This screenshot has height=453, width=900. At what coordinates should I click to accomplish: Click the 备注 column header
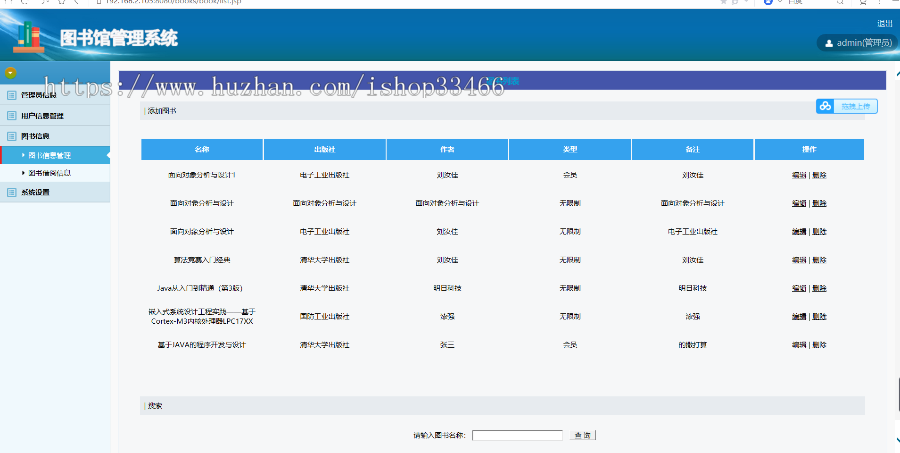(x=692, y=149)
